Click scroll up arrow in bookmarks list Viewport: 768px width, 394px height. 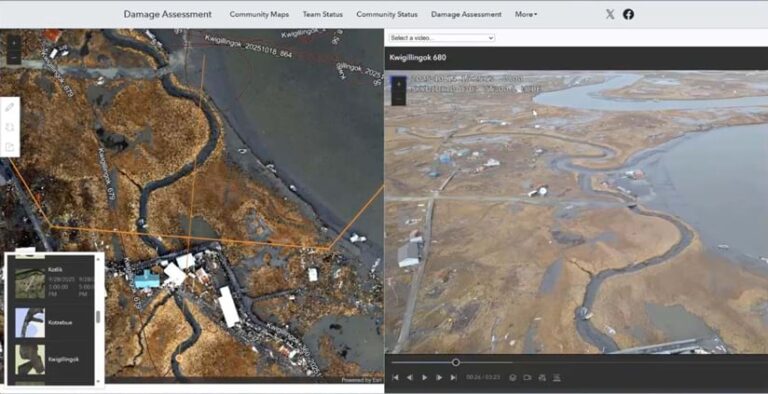(x=98, y=258)
